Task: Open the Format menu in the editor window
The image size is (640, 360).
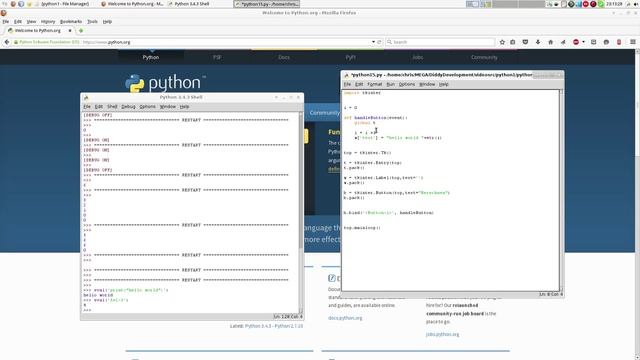Action: pyautogui.click(x=374, y=84)
